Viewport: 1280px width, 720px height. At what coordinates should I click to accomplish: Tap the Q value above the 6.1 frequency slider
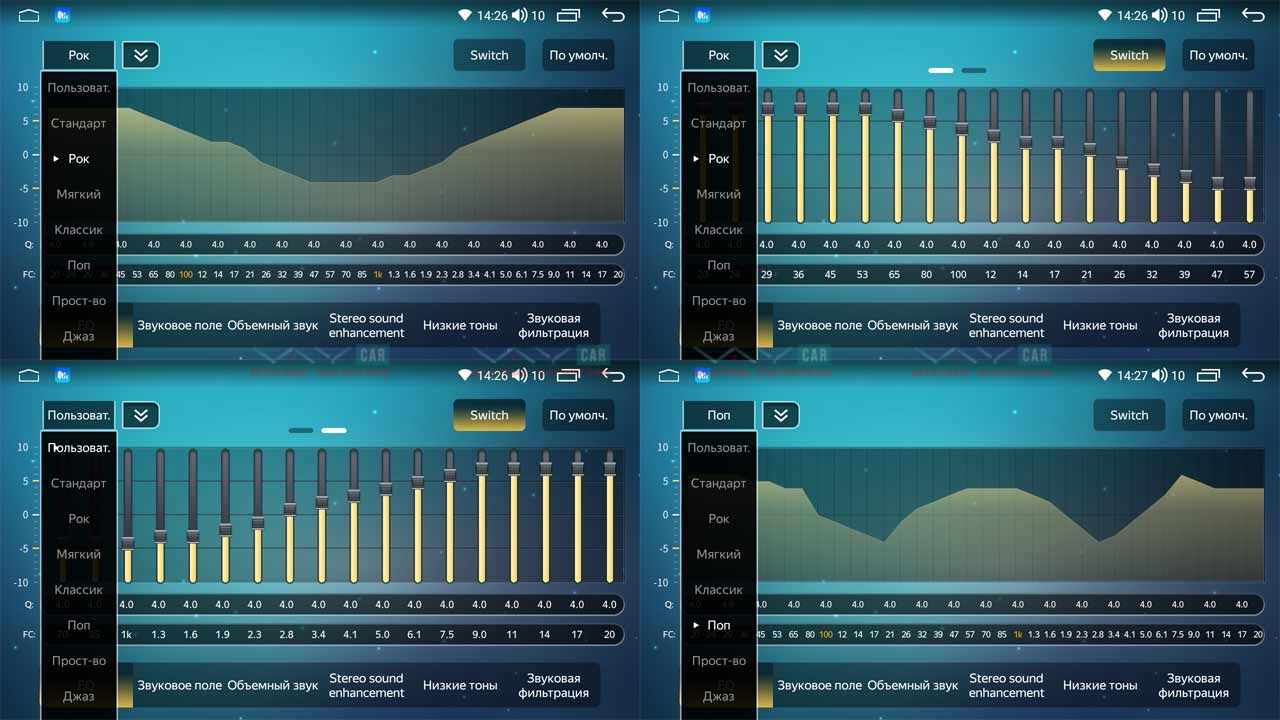414,604
